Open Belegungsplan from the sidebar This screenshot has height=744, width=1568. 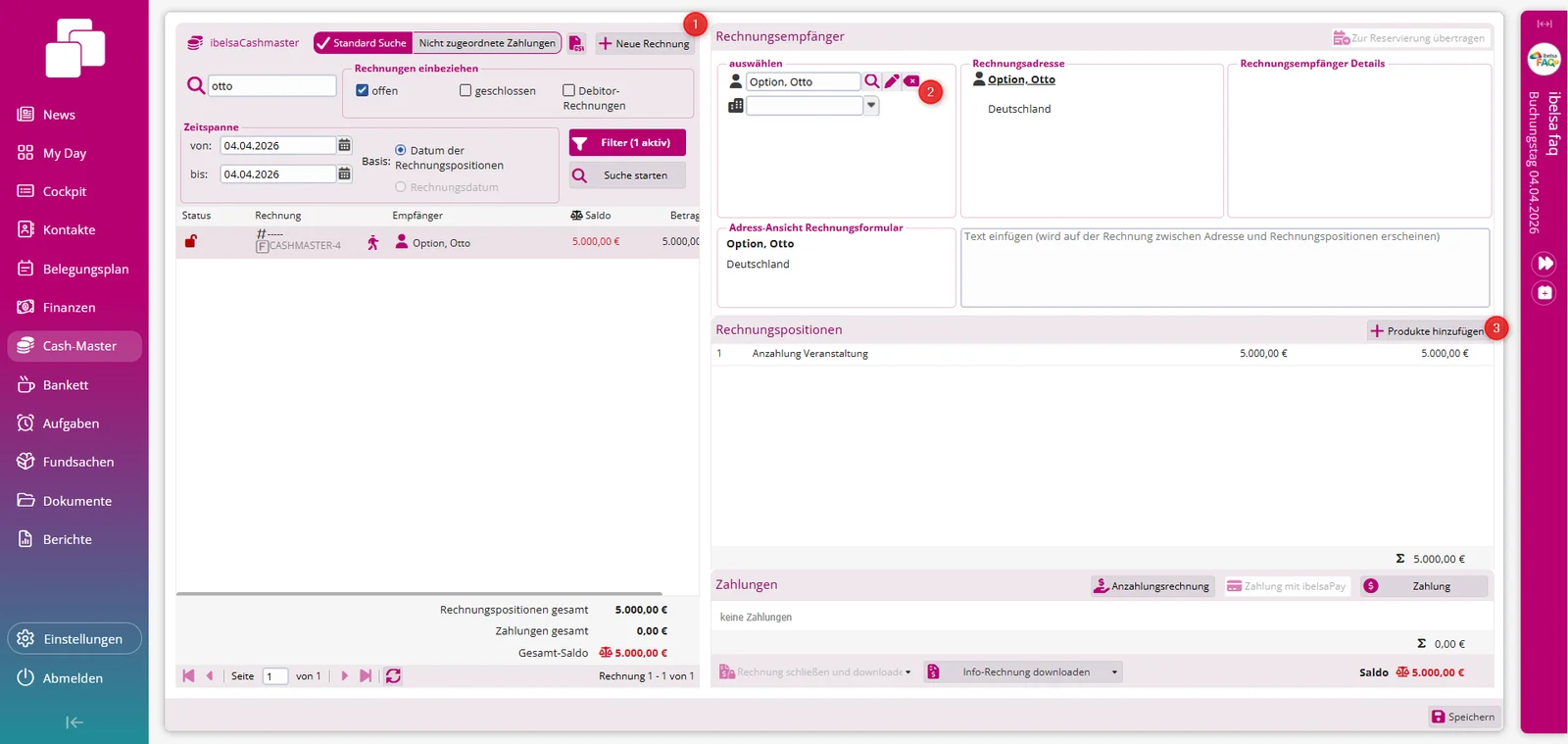(74, 269)
